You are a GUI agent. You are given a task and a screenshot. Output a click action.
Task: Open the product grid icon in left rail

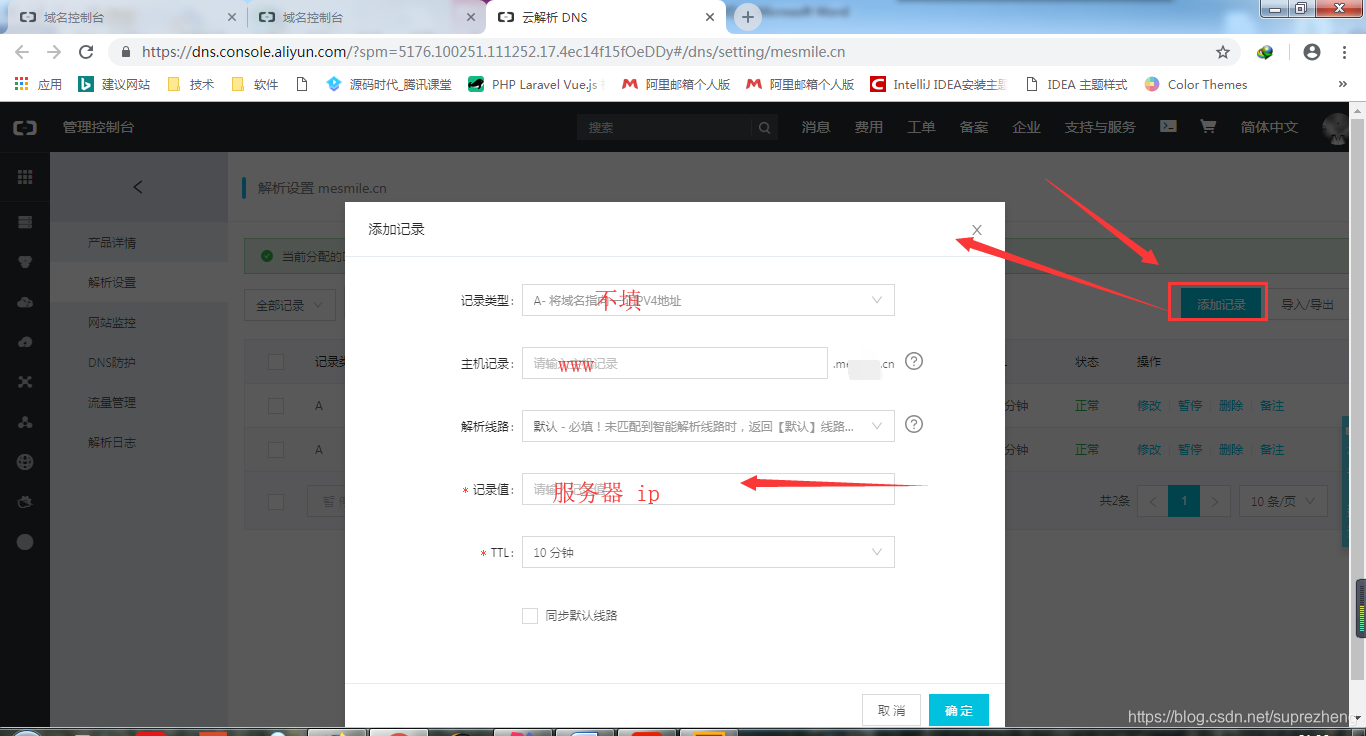25,177
